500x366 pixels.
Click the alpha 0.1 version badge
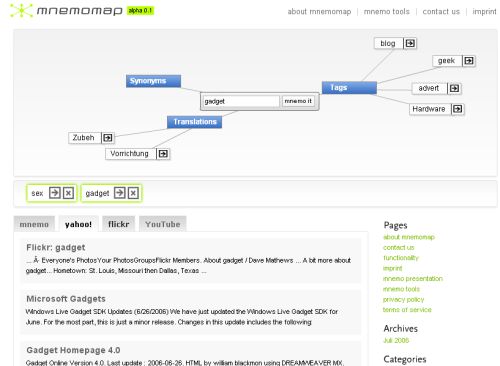point(140,11)
